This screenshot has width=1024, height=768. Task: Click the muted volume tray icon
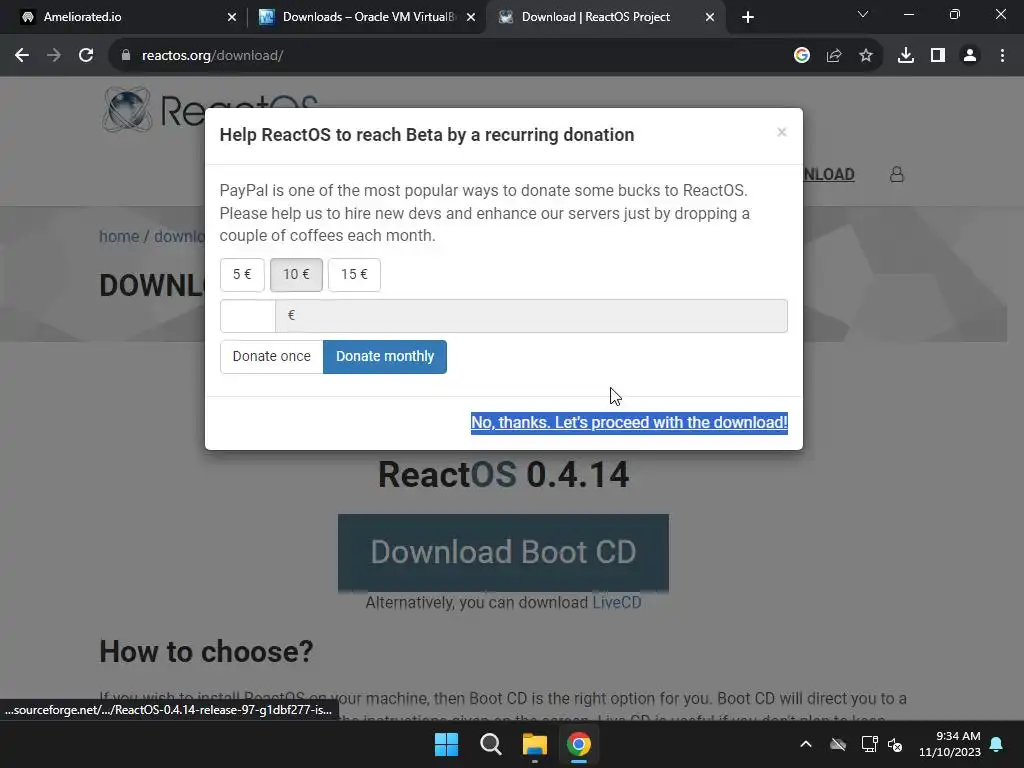pos(895,744)
